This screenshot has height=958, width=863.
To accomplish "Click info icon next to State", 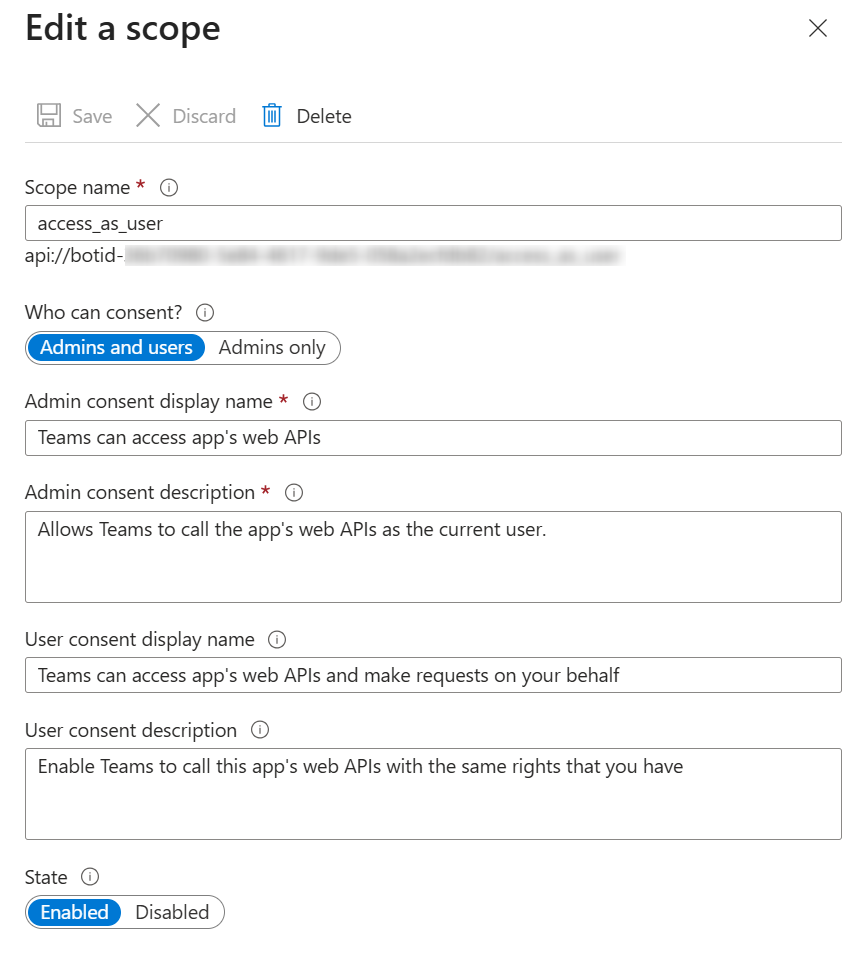I will click(x=90, y=877).
